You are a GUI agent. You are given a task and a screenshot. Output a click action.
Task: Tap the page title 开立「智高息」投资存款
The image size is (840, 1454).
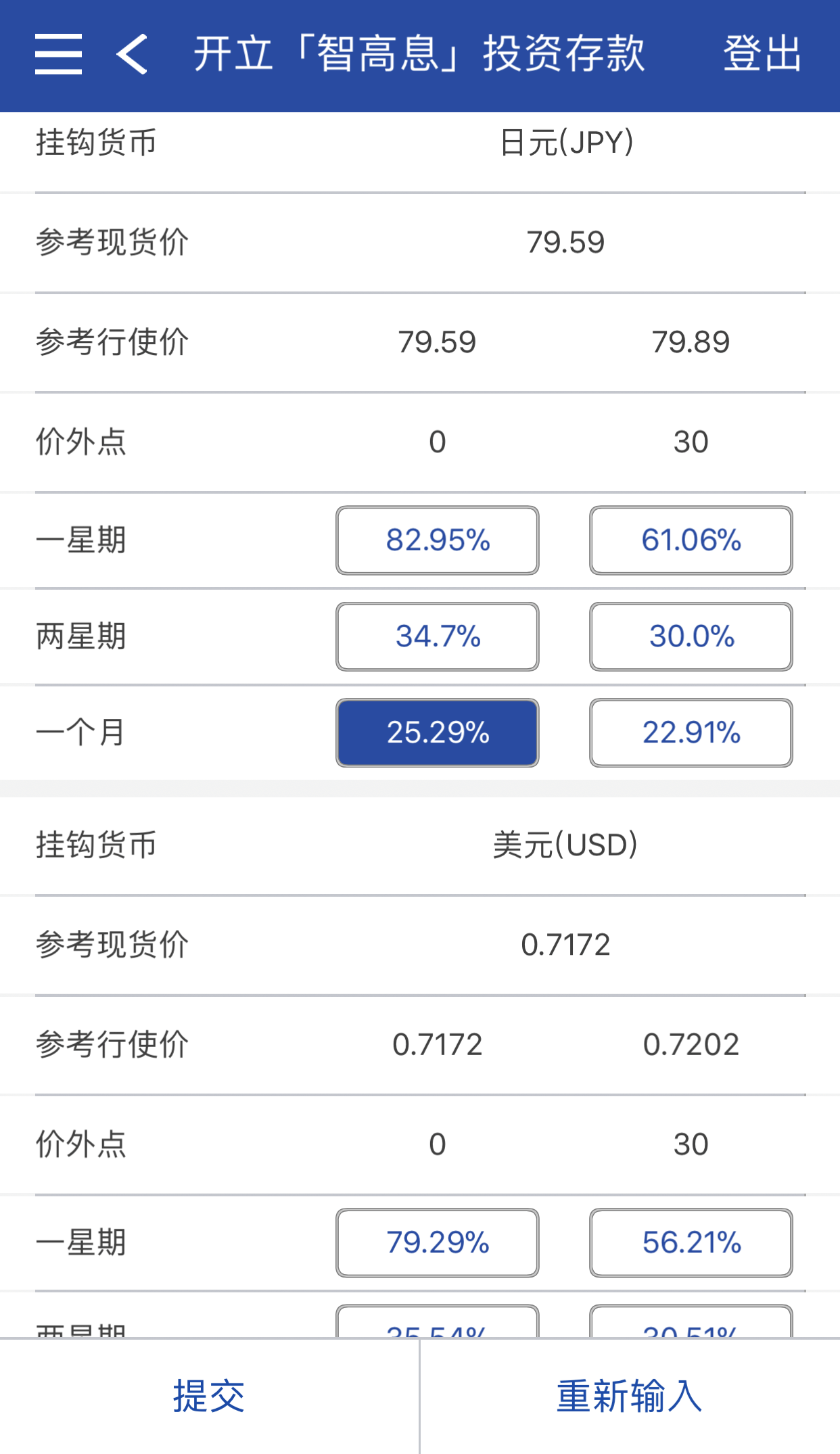(419, 54)
